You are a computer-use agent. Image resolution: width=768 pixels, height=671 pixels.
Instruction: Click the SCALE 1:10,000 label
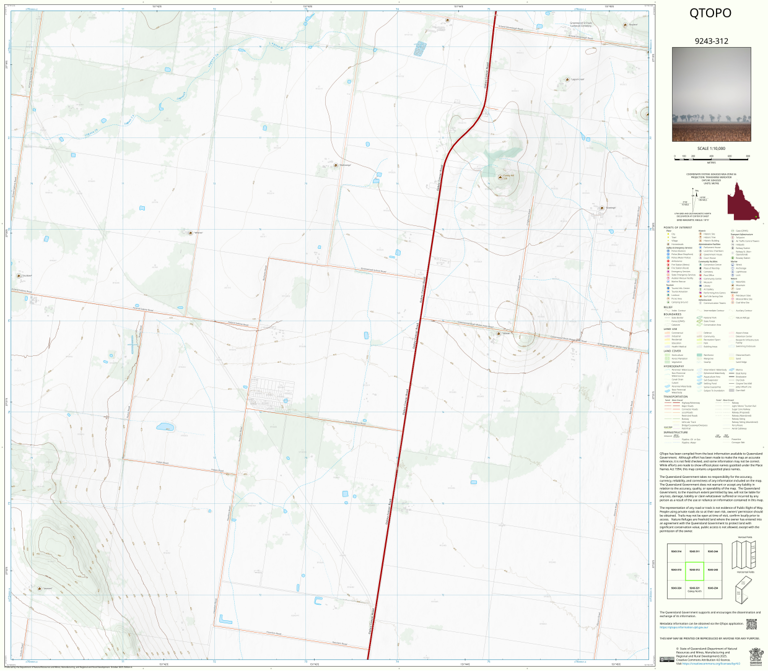(711, 148)
